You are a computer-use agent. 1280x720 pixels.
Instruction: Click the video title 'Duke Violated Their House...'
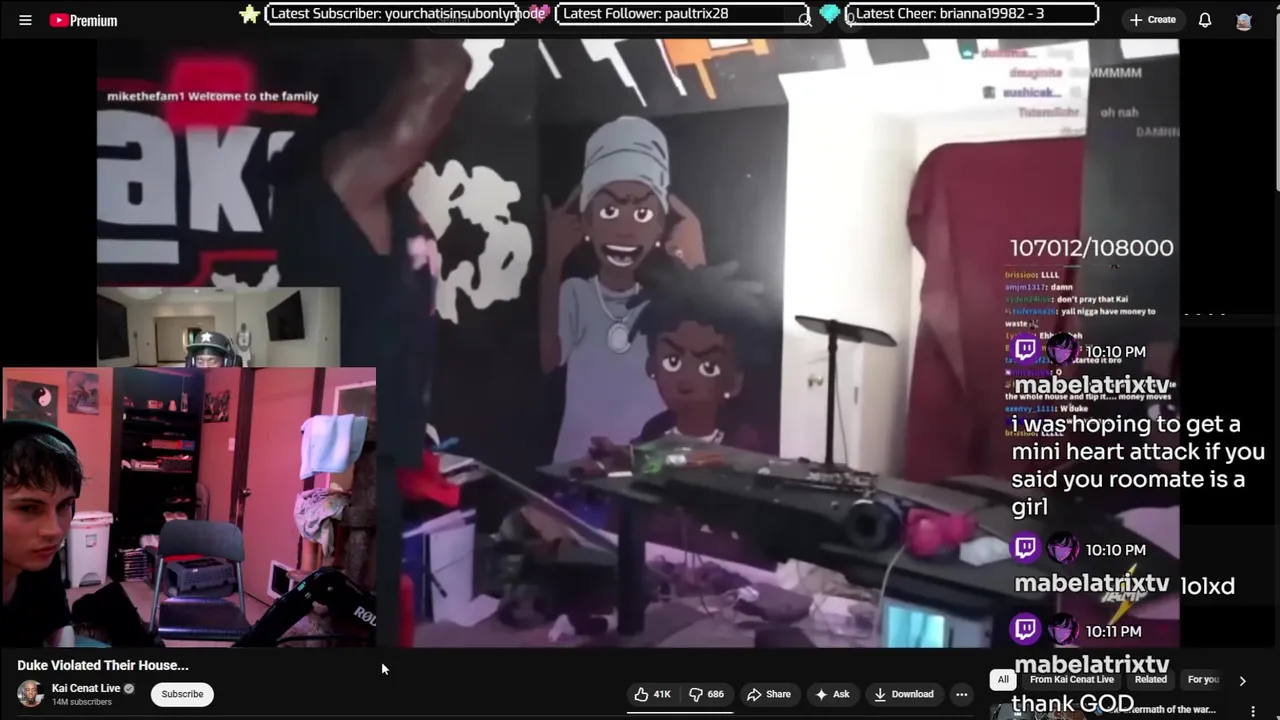pos(103,665)
